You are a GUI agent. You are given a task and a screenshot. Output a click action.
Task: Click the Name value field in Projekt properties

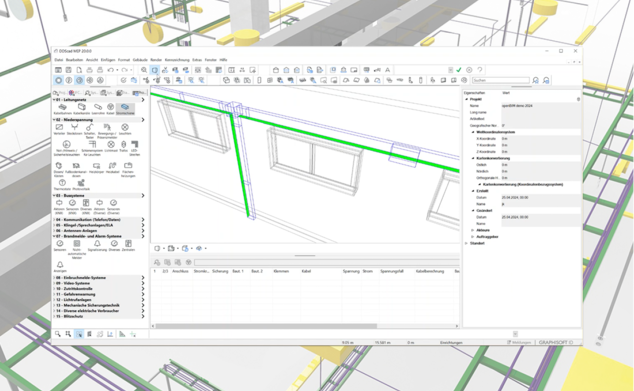coord(541,106)
